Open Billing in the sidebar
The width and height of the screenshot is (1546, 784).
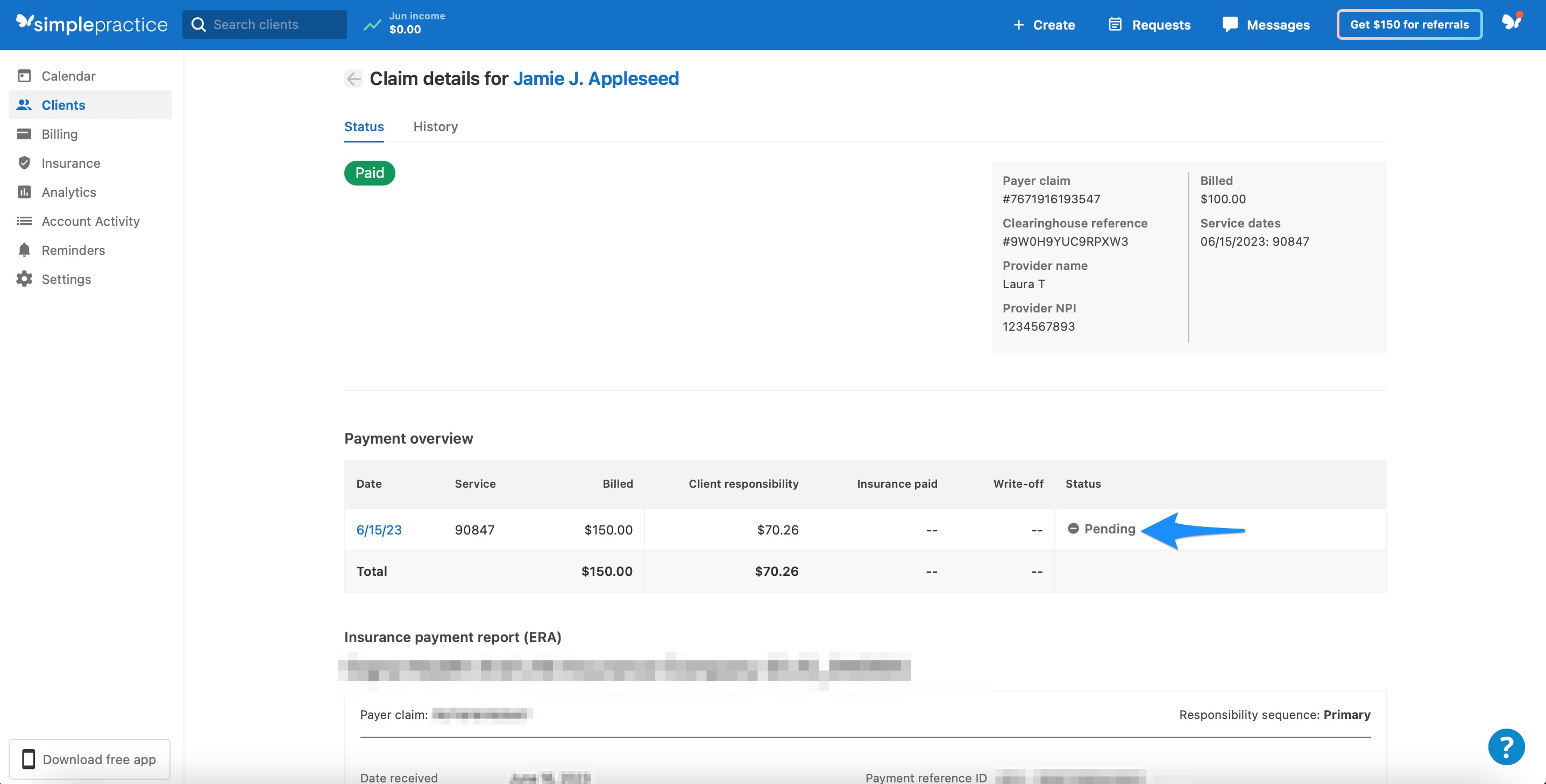point(90,134)
